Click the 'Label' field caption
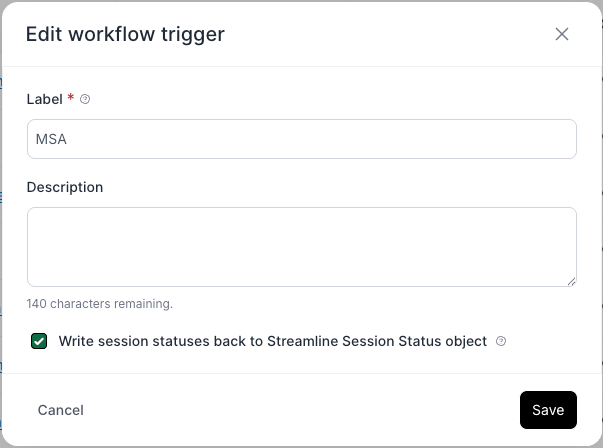Screen dimensions: 603x448 click(44, 99)
